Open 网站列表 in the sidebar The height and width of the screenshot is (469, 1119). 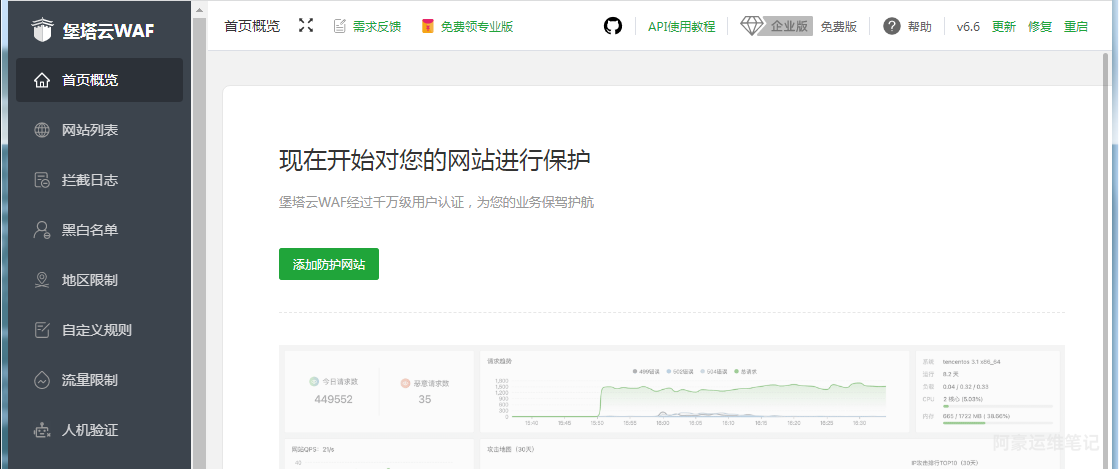(x=99, y=130)
